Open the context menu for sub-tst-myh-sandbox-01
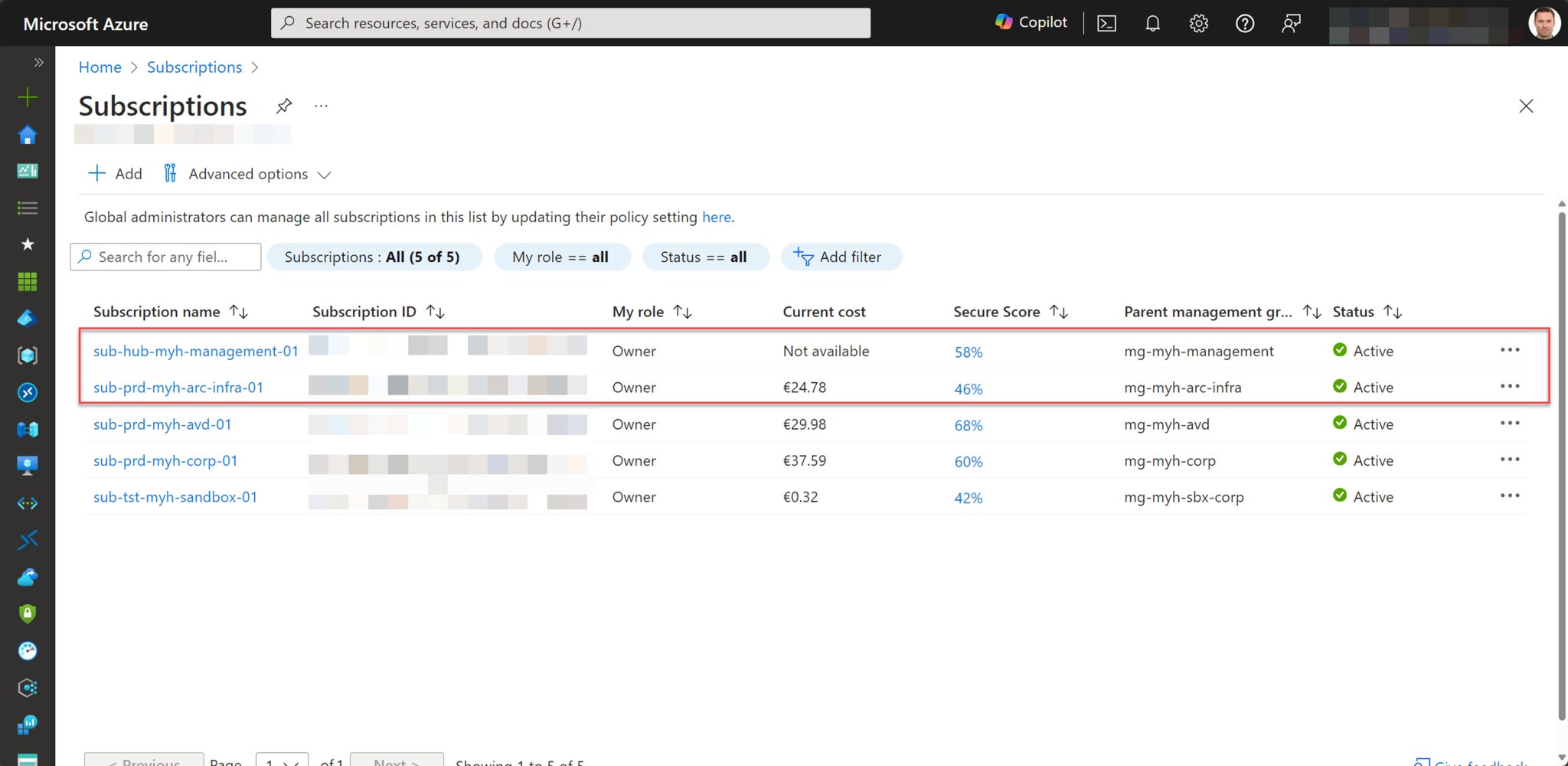Image resolution: width=1568 pixels, height=766 pixels. point(1510,496)
